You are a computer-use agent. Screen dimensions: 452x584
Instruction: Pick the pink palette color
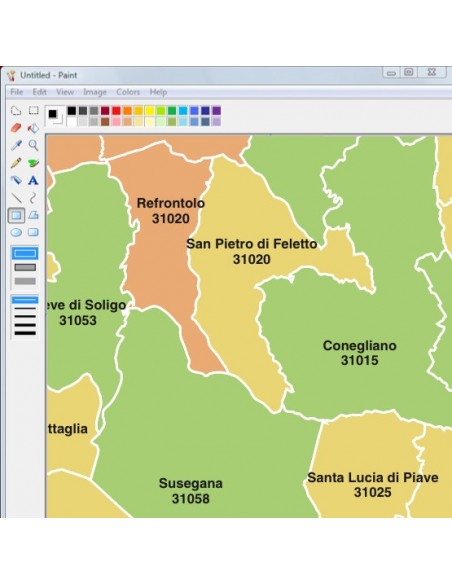[116, 121]
